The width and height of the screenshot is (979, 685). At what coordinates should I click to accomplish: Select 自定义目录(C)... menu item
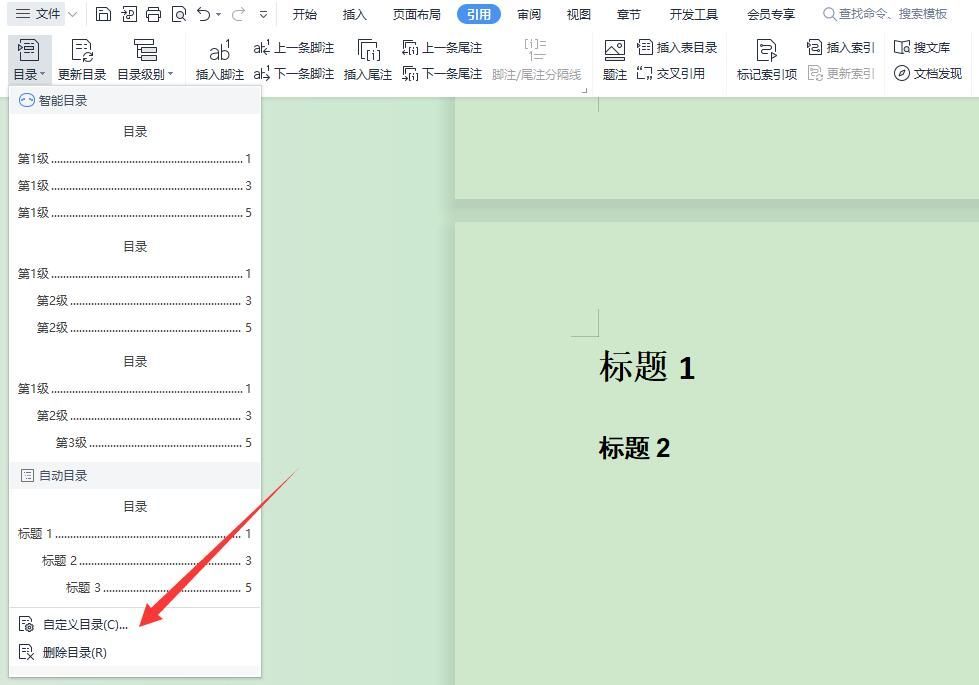(135, 624)
